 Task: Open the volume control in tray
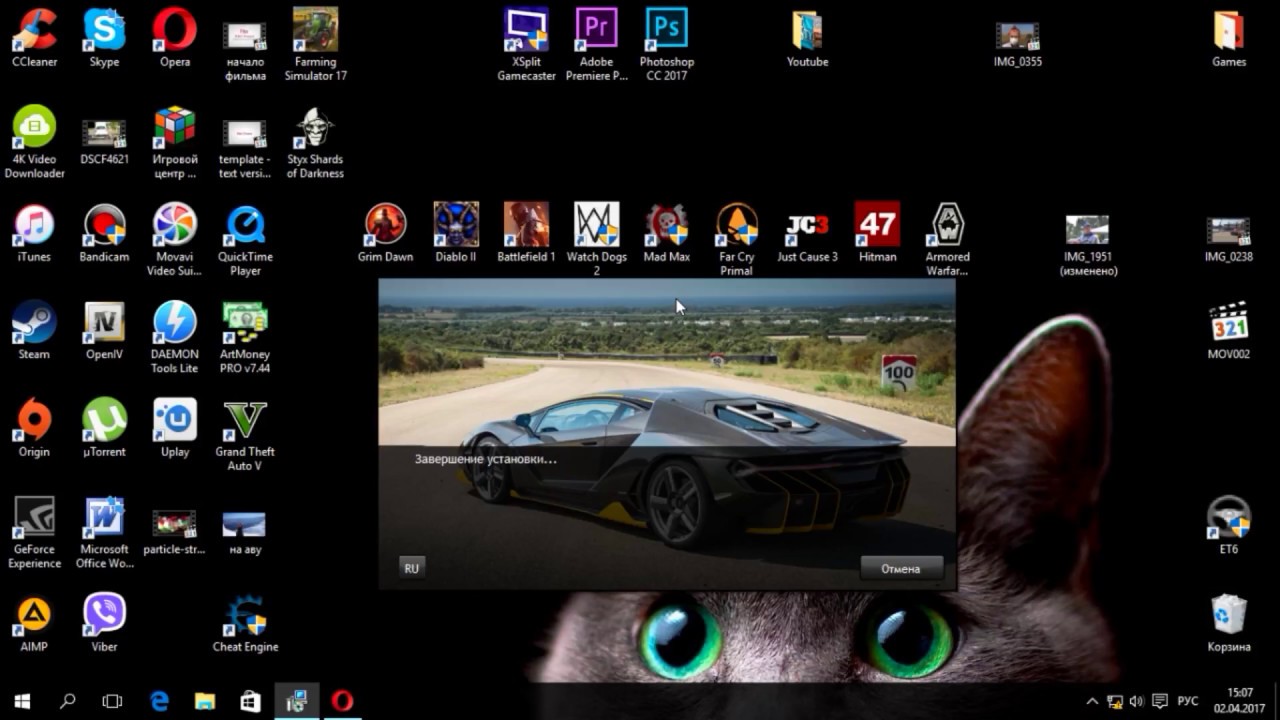pyautogui.click(x=1137, y=701)
